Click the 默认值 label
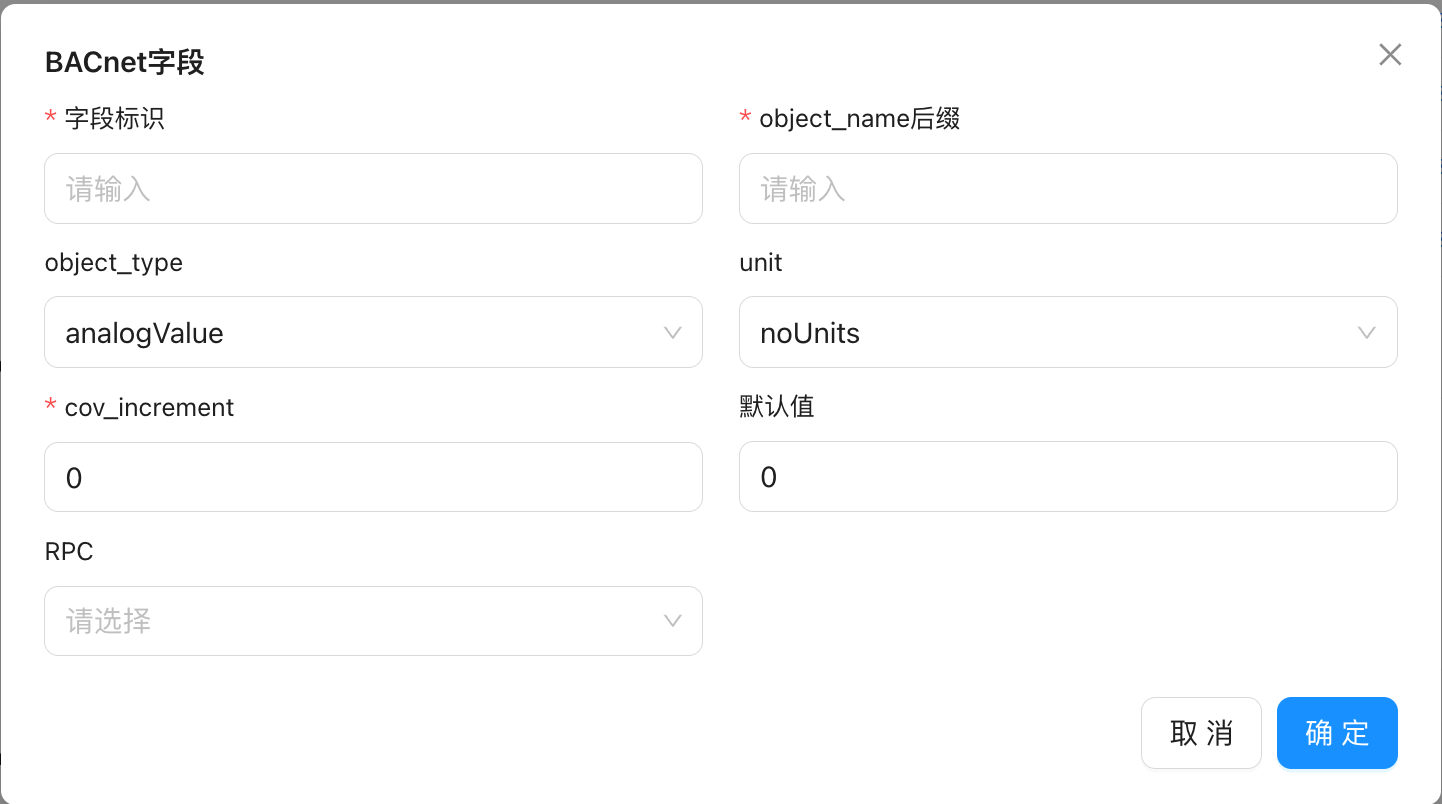The height and width of the screenshot is (804, 1442). click(777, 407)
